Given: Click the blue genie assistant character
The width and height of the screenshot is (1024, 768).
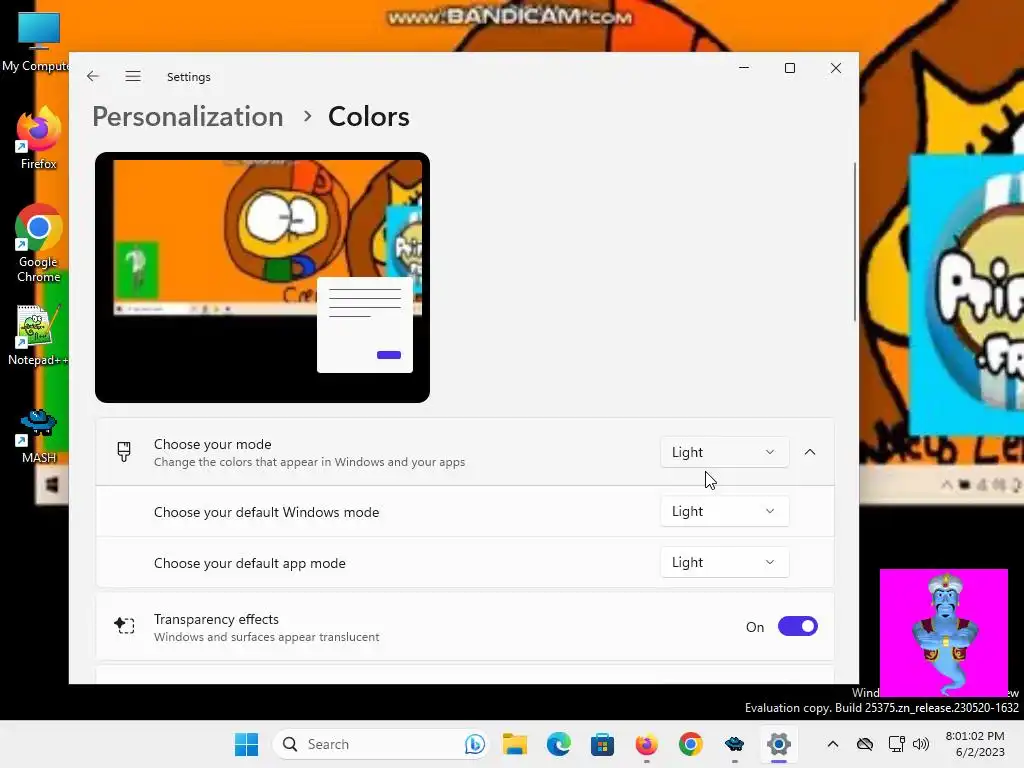Looking at the screenshot, I should [944, 633].
